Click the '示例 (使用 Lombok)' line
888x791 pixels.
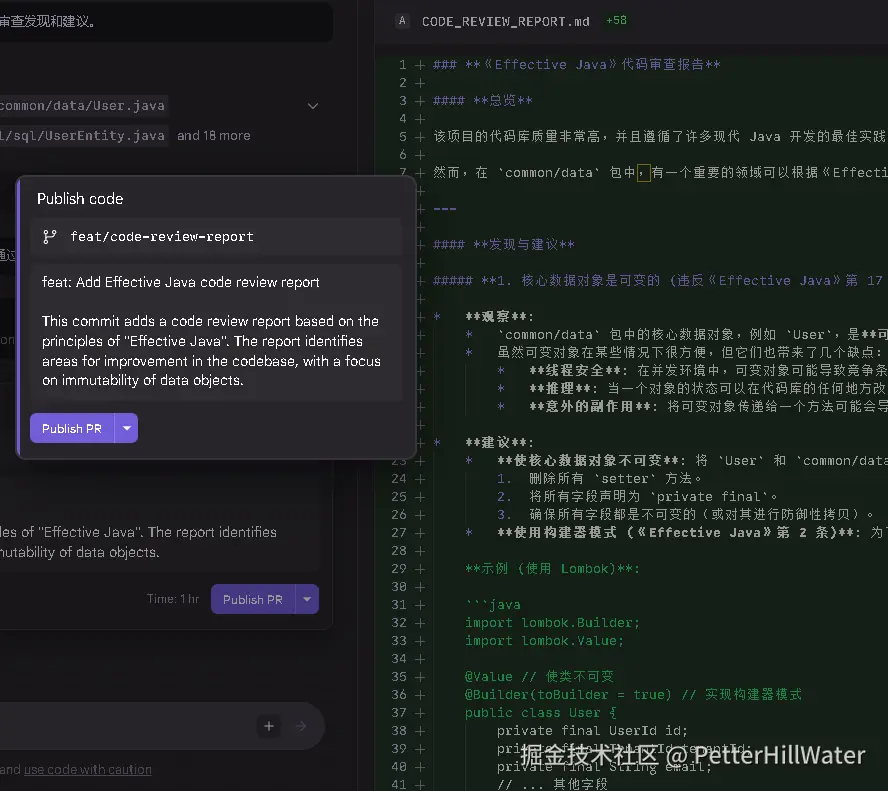tap(553, 568)
